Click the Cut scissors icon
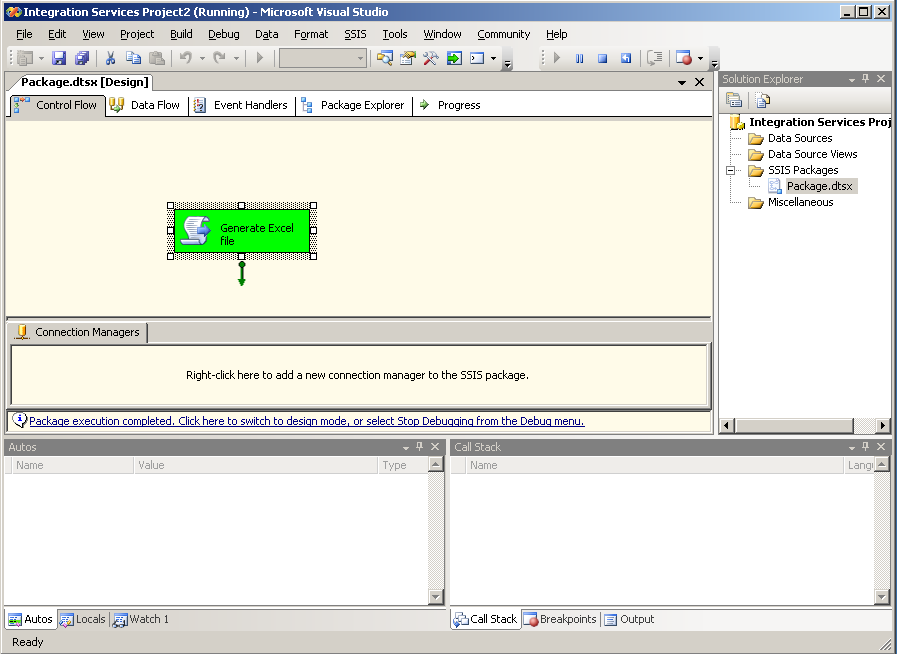 pyautogui.click(x=110, y=58)
